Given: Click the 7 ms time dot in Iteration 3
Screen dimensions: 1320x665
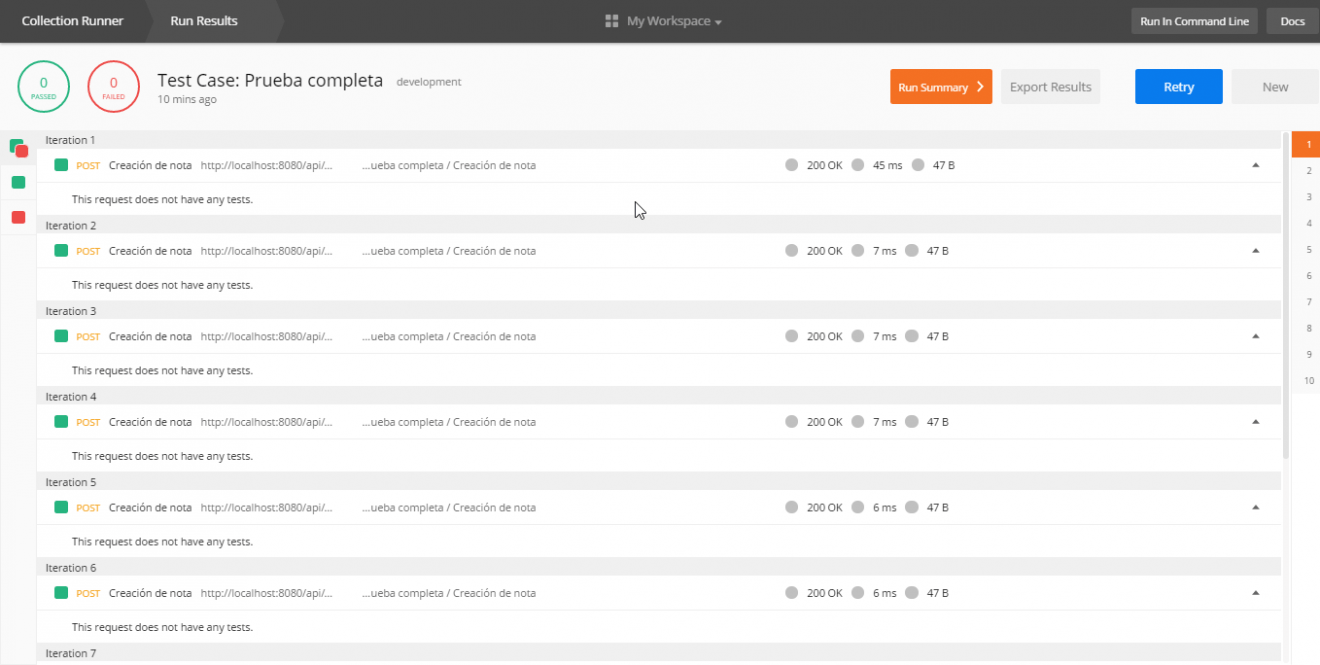Looking at the screenshot, I should tap(858, 336).
